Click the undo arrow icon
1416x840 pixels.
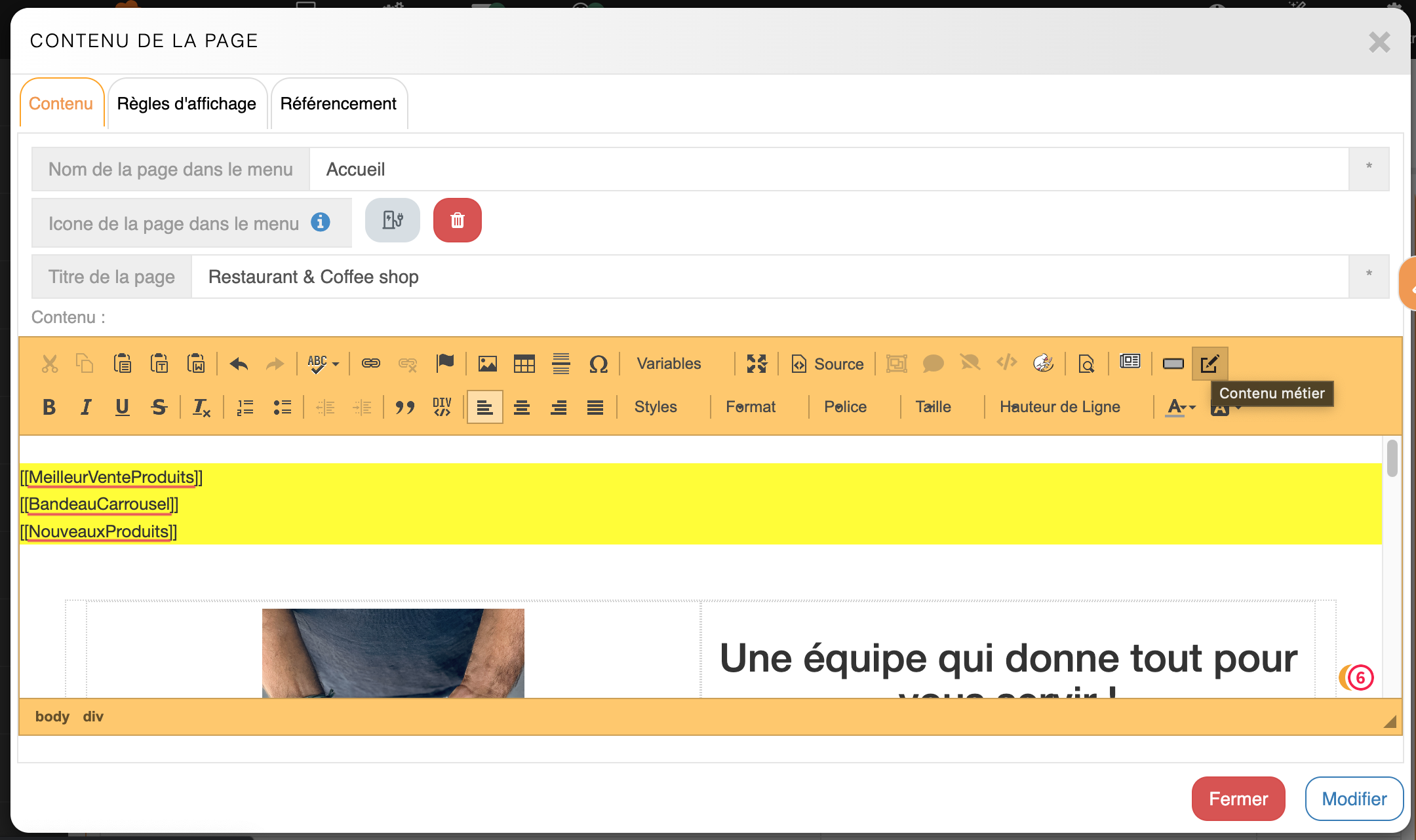click(x=239, y=364)
